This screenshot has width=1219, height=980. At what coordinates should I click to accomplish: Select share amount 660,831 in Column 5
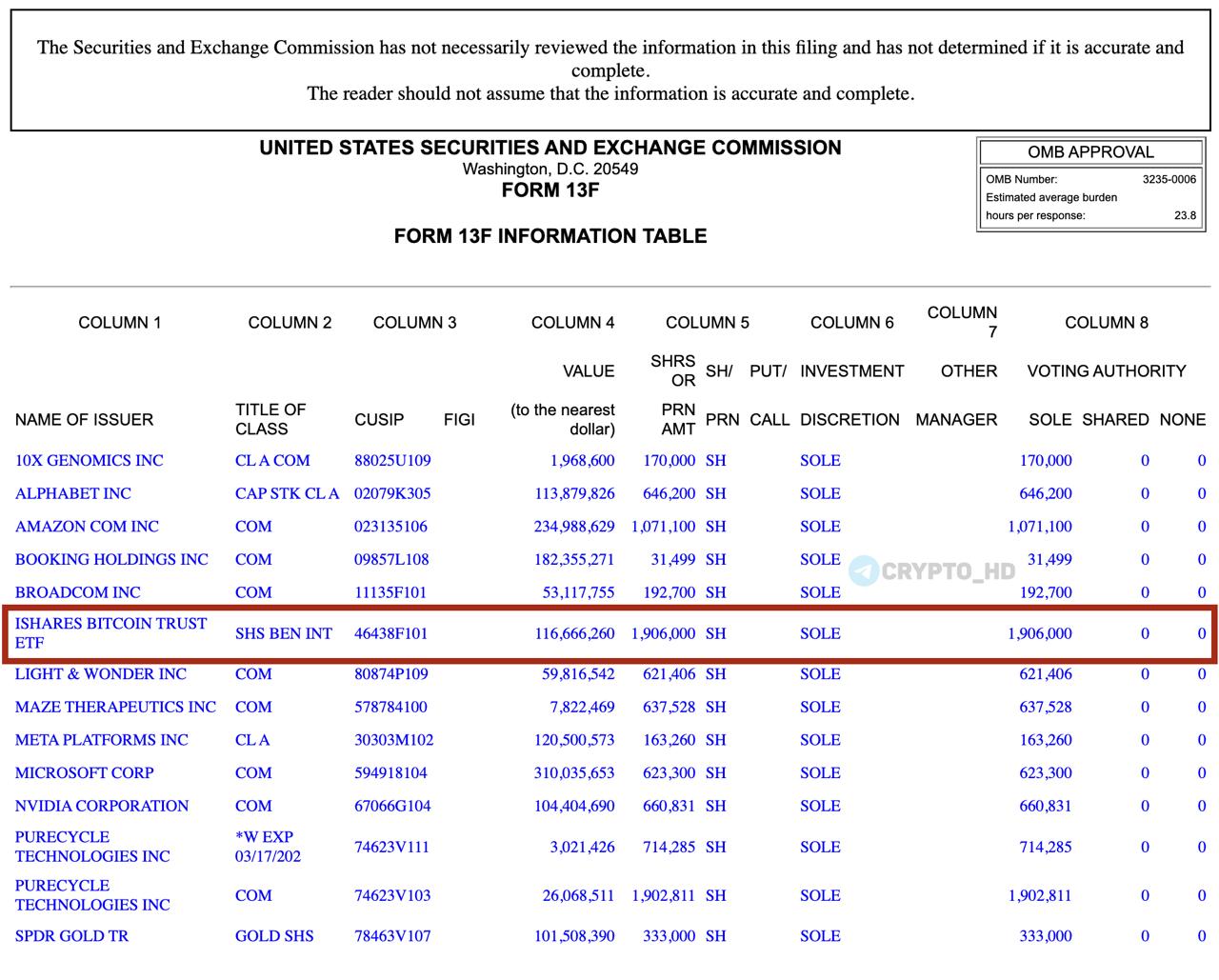669,805
